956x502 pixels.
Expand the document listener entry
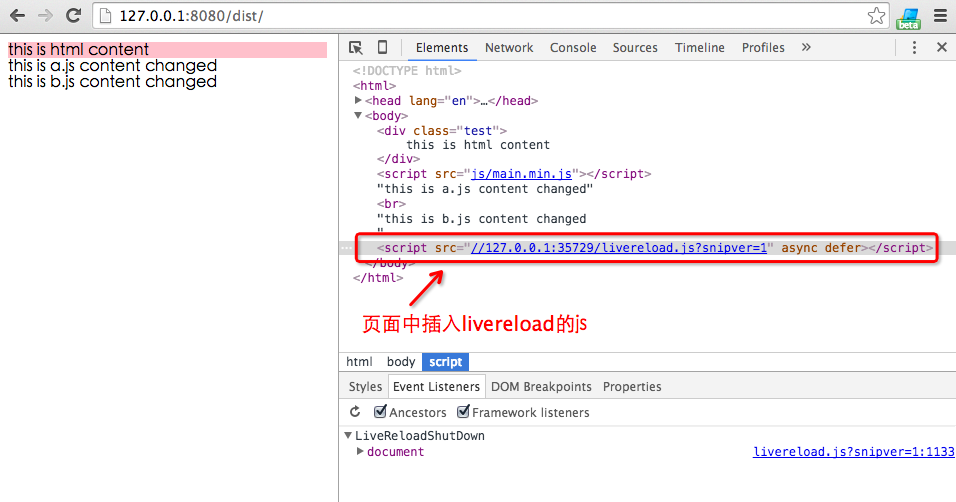click(360, 451)
